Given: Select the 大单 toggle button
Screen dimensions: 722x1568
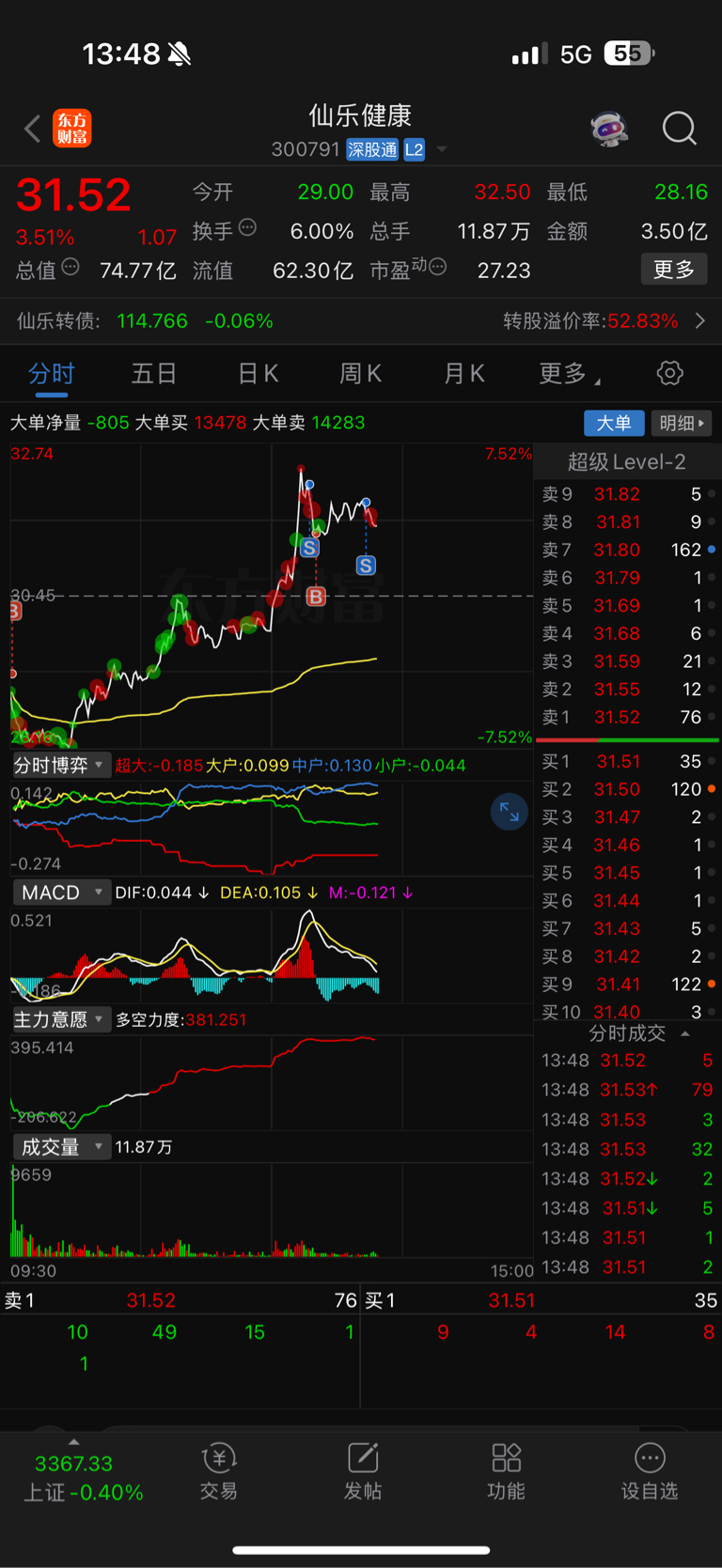Looking at the screenshot, I should click(614, 424).
